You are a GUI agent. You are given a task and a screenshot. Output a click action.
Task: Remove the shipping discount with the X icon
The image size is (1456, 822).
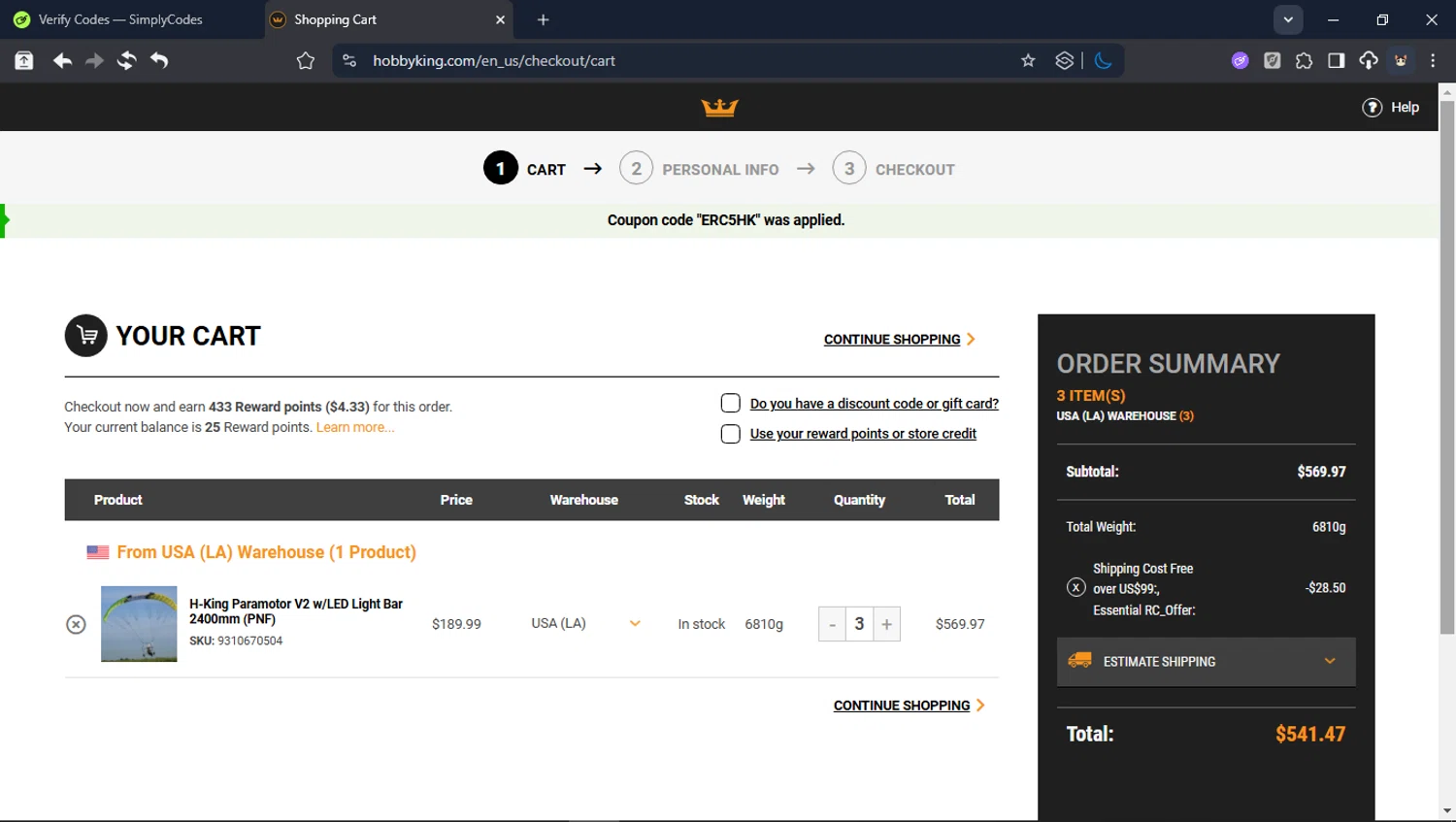(1075, 587)
